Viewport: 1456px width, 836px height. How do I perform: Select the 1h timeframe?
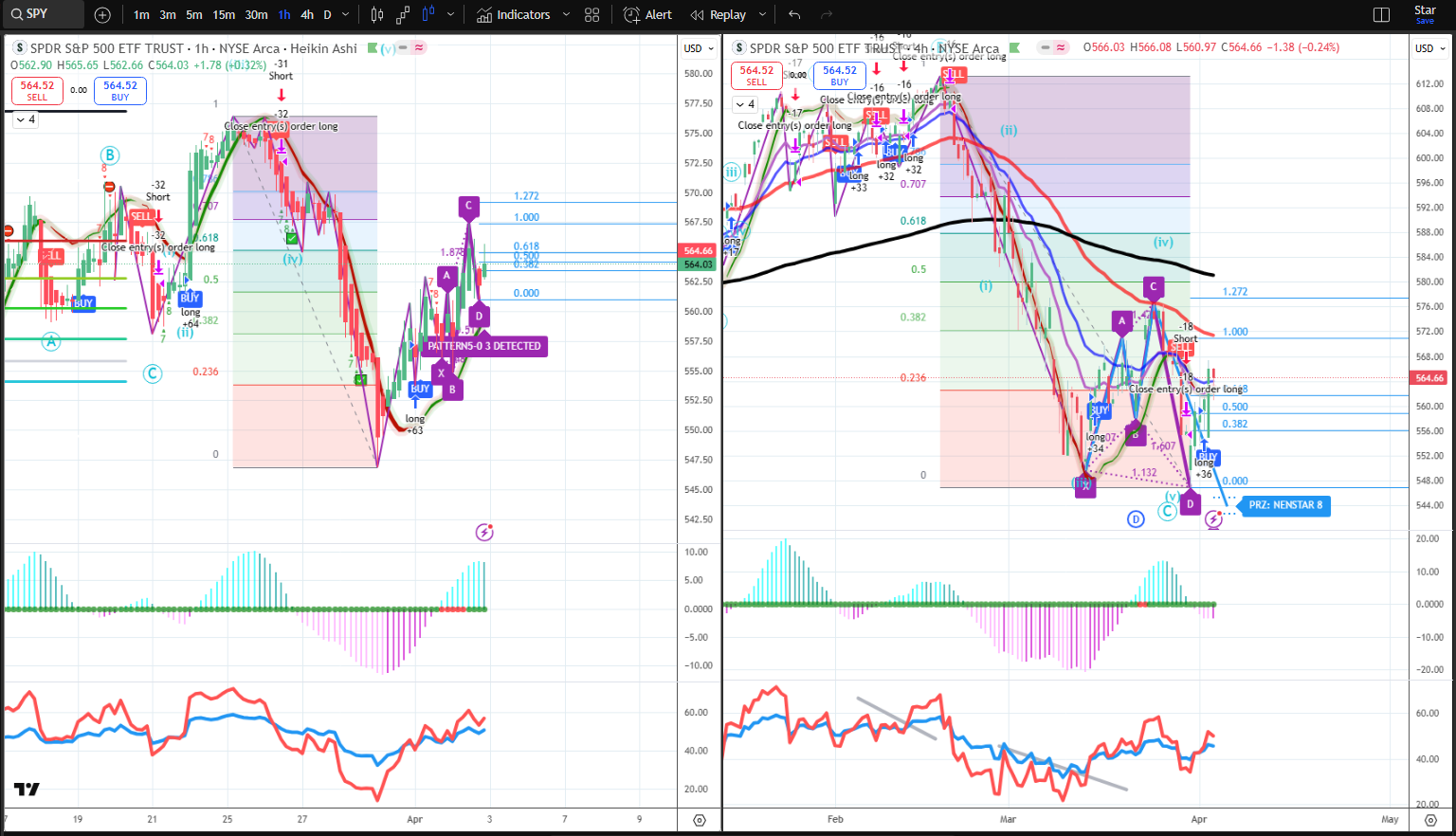[284, 15]
